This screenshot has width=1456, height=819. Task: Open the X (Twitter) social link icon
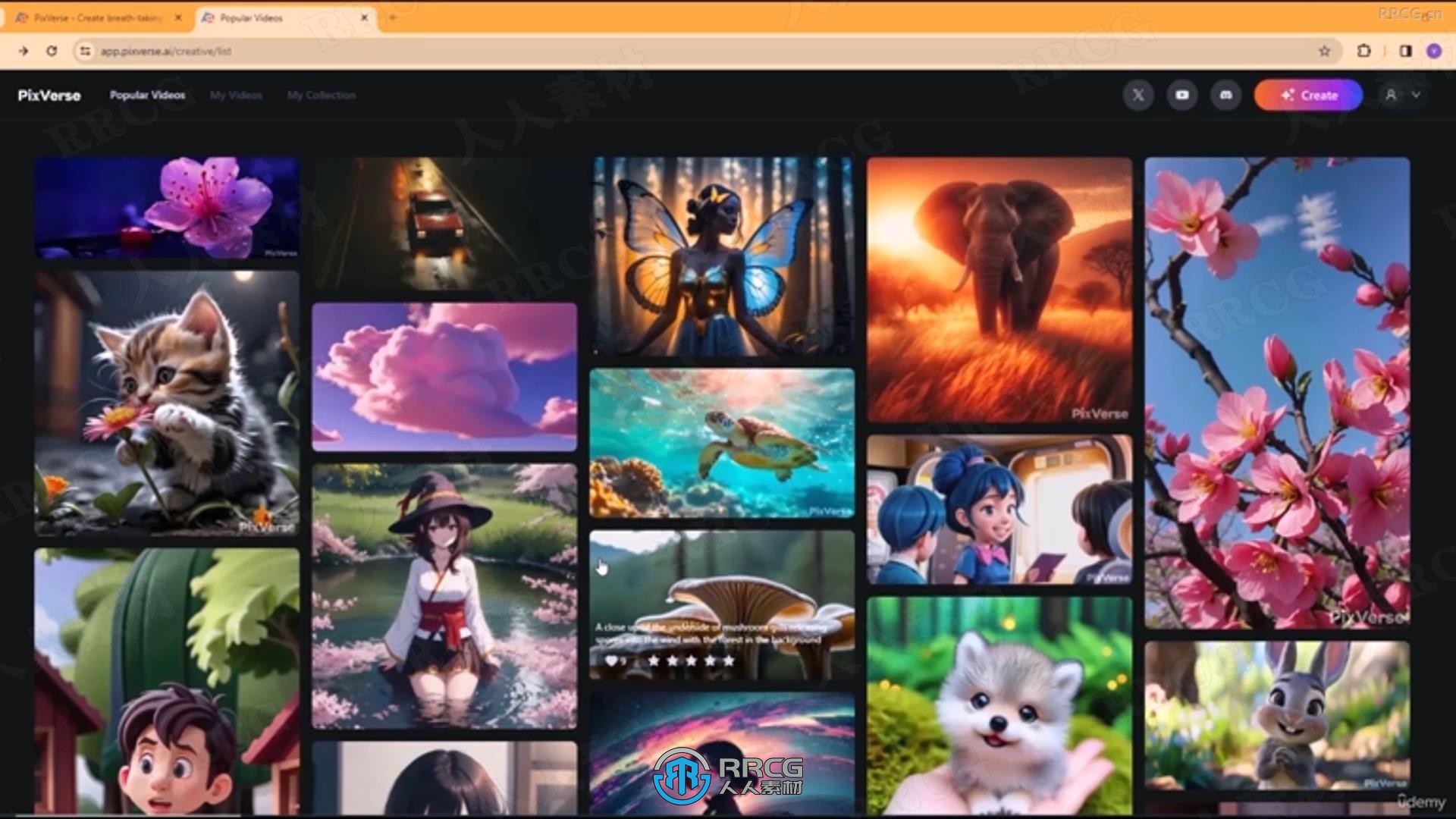(x=1138, y=95)
